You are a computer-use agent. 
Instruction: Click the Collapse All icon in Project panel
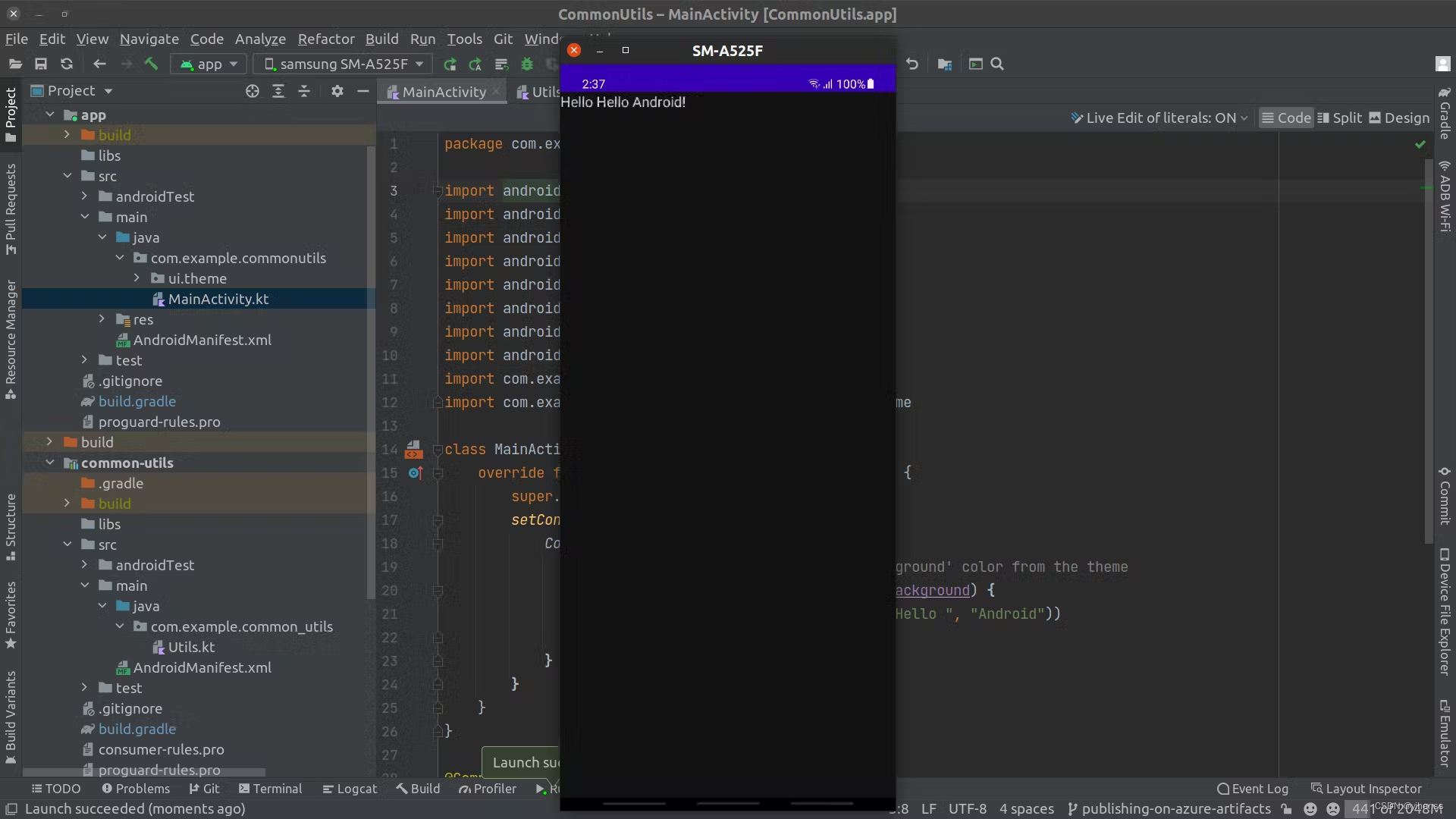tap(304, 91)
